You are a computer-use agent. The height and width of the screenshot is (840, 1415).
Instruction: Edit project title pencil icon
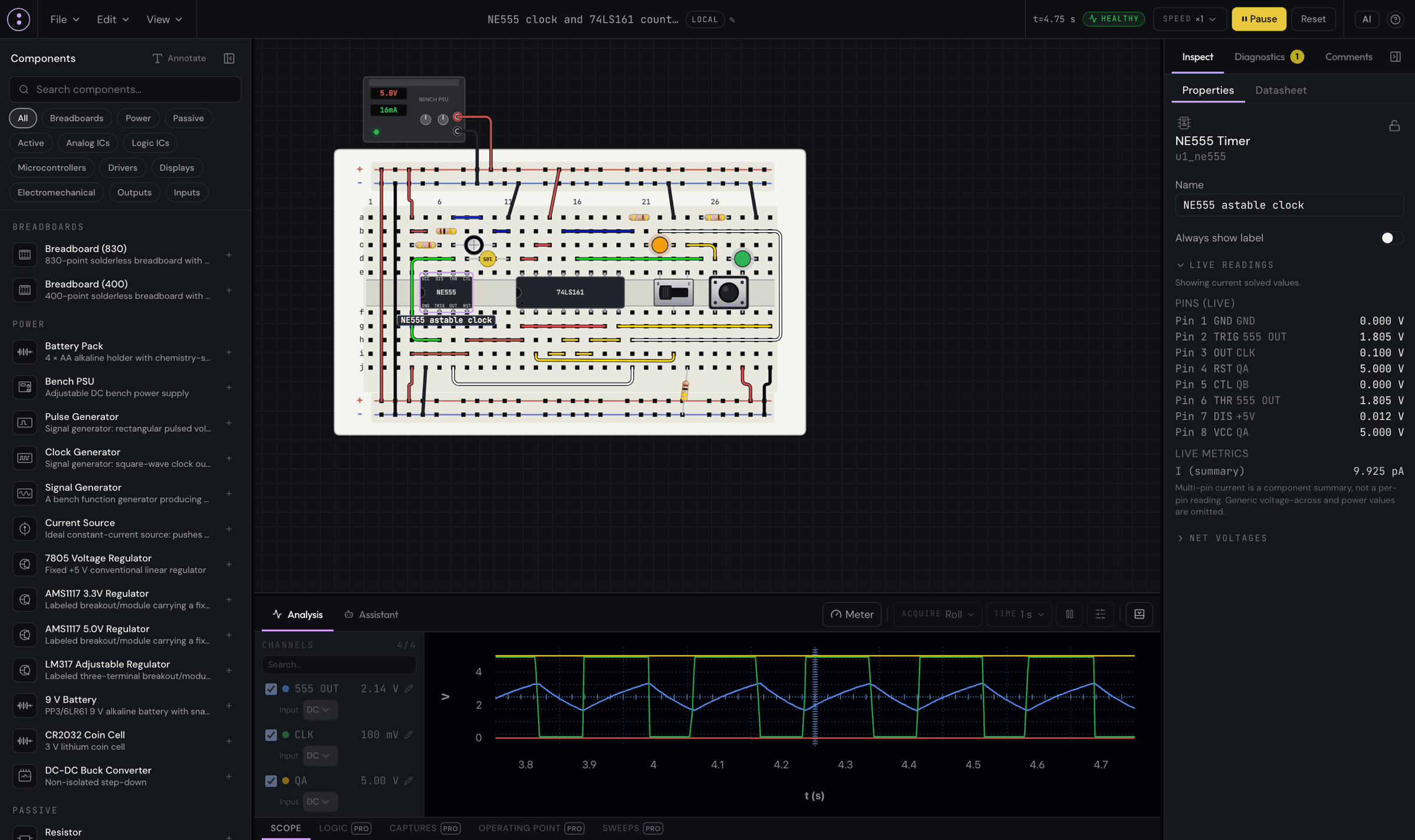732,19
